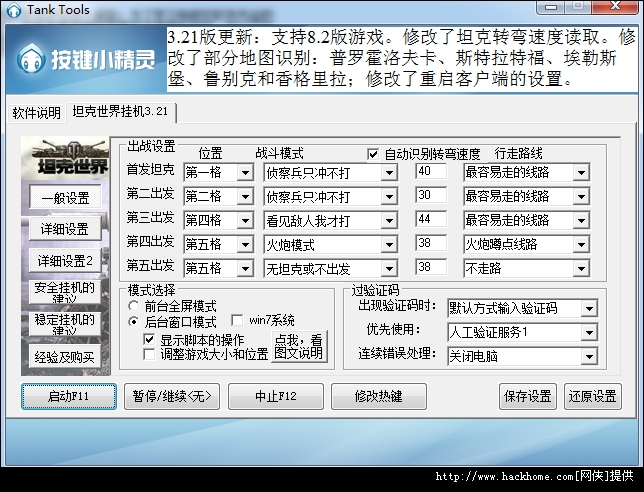Click 第五出发 turn speed field 38
The height and width of the screenshot is (492, 644).
tap(431, 267)
